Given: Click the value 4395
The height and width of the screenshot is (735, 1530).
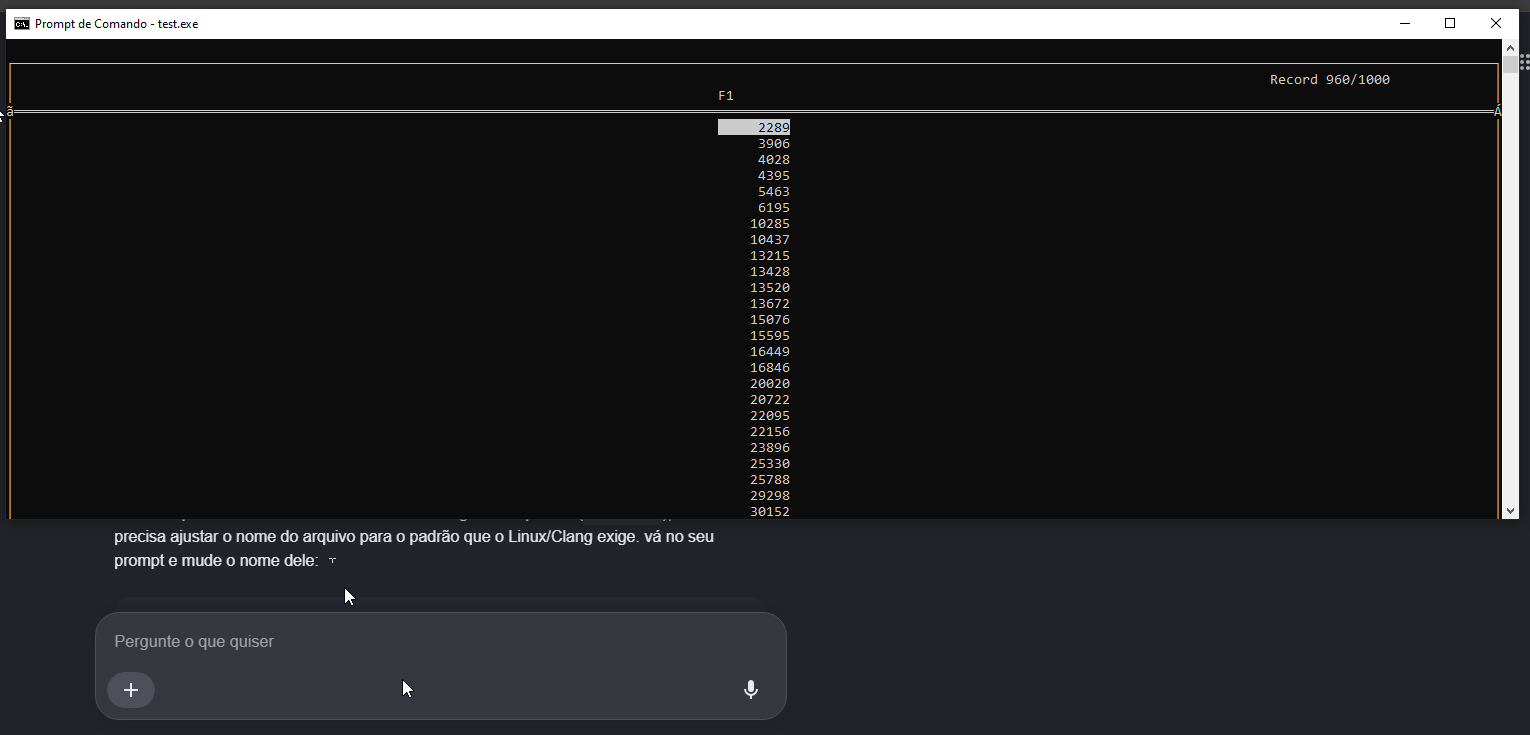Looking at the screenshot, I should (774, 176).
